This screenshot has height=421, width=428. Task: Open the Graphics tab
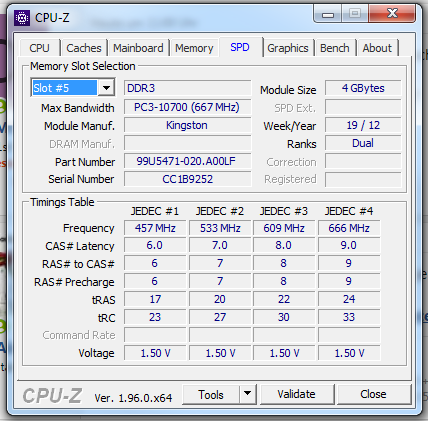[x=288, y=48]
